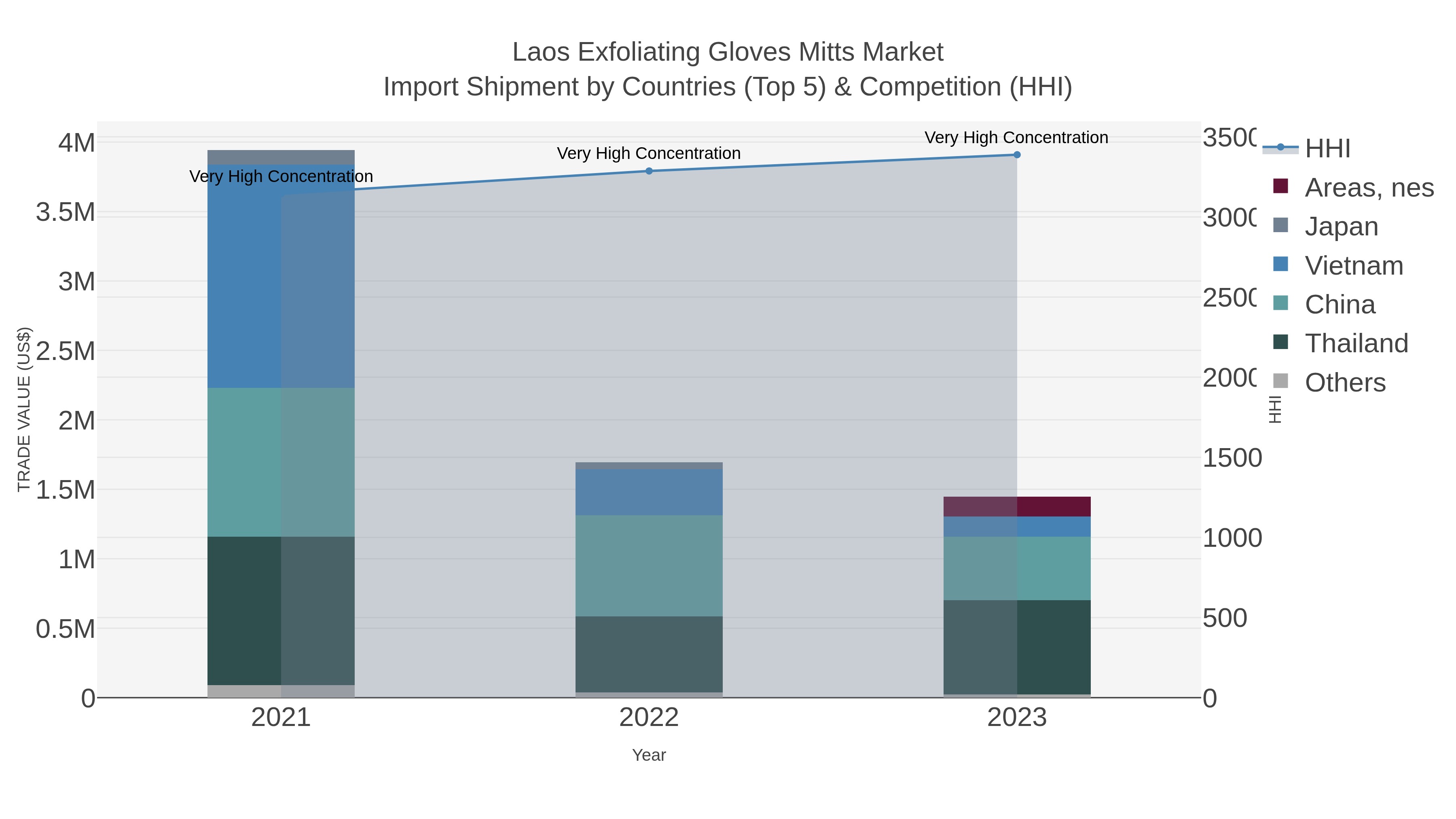Screen dimensions: 1456x819
Task: Click the Areas, nes maroon legend swatch
Action: (1280, 186)
